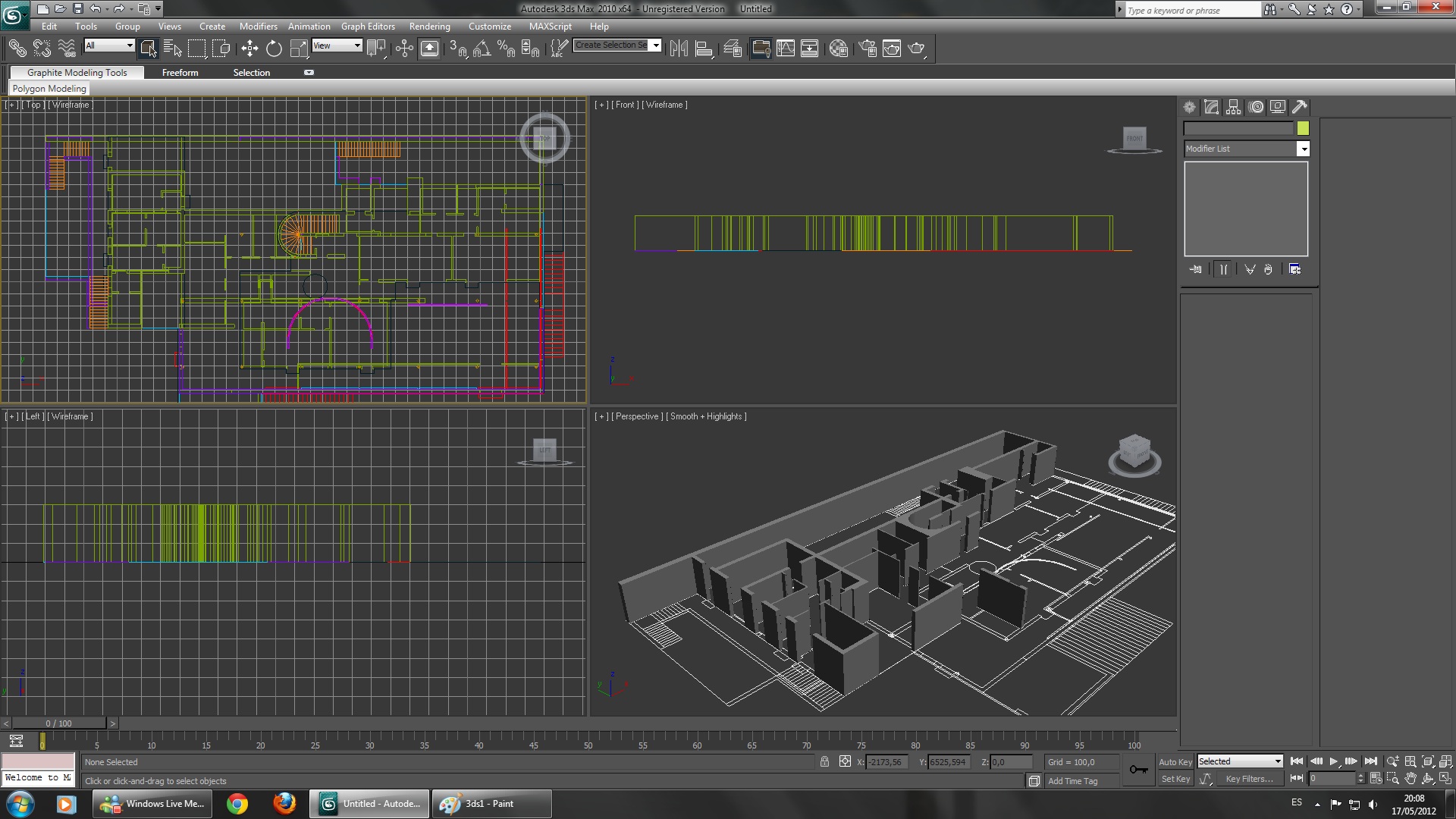The image size is (1456, 819).
Task: Toggle Auto Key animation mode
Action: tap(1175, 761)
